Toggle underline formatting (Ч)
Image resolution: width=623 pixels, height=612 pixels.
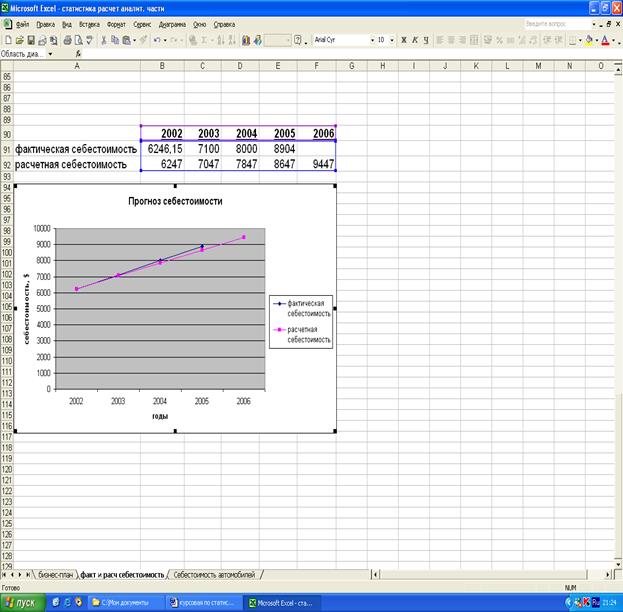pyautogui.click(x=426, y=40)
